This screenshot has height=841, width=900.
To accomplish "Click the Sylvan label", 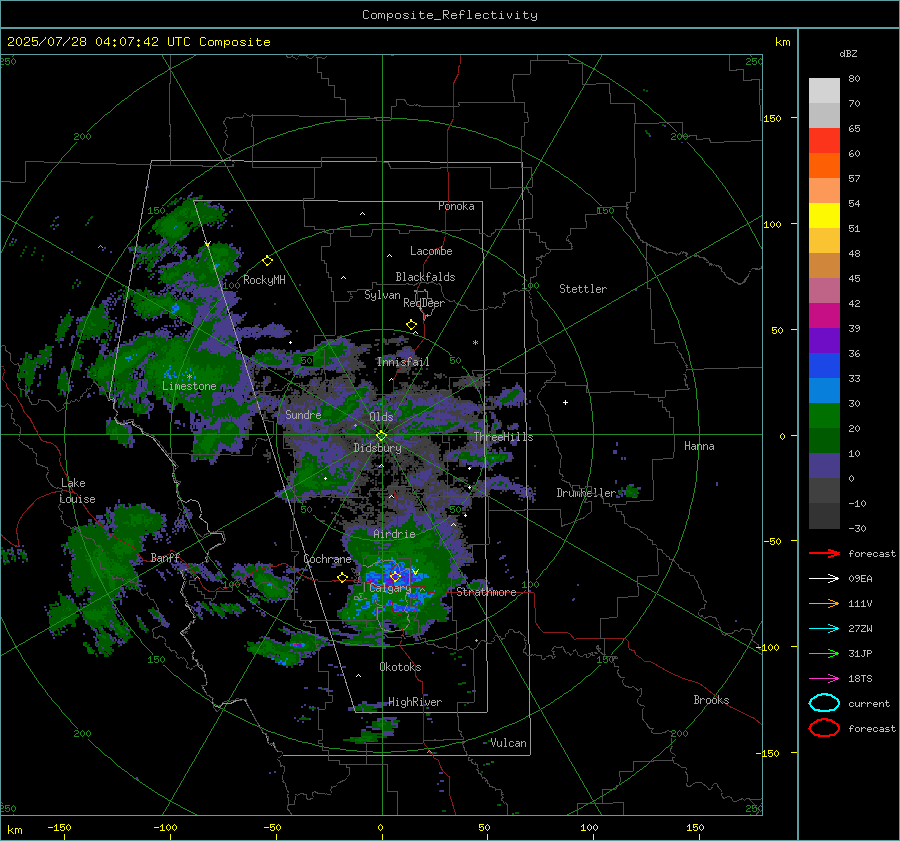I will (x=382, y=295).
